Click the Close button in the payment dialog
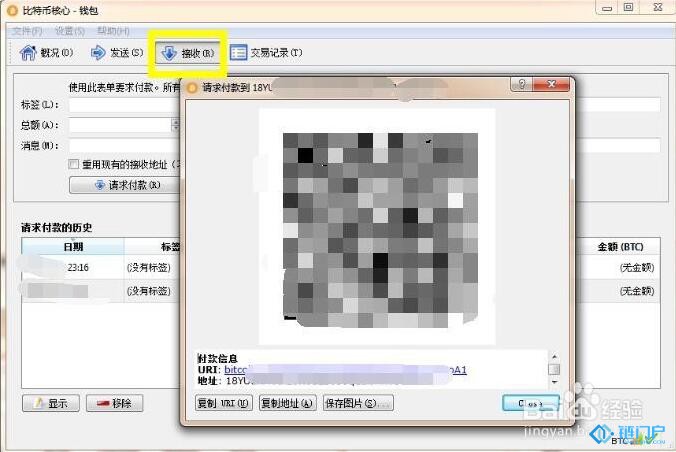This screenshot has height=452, width=676. tap(531, 403)
